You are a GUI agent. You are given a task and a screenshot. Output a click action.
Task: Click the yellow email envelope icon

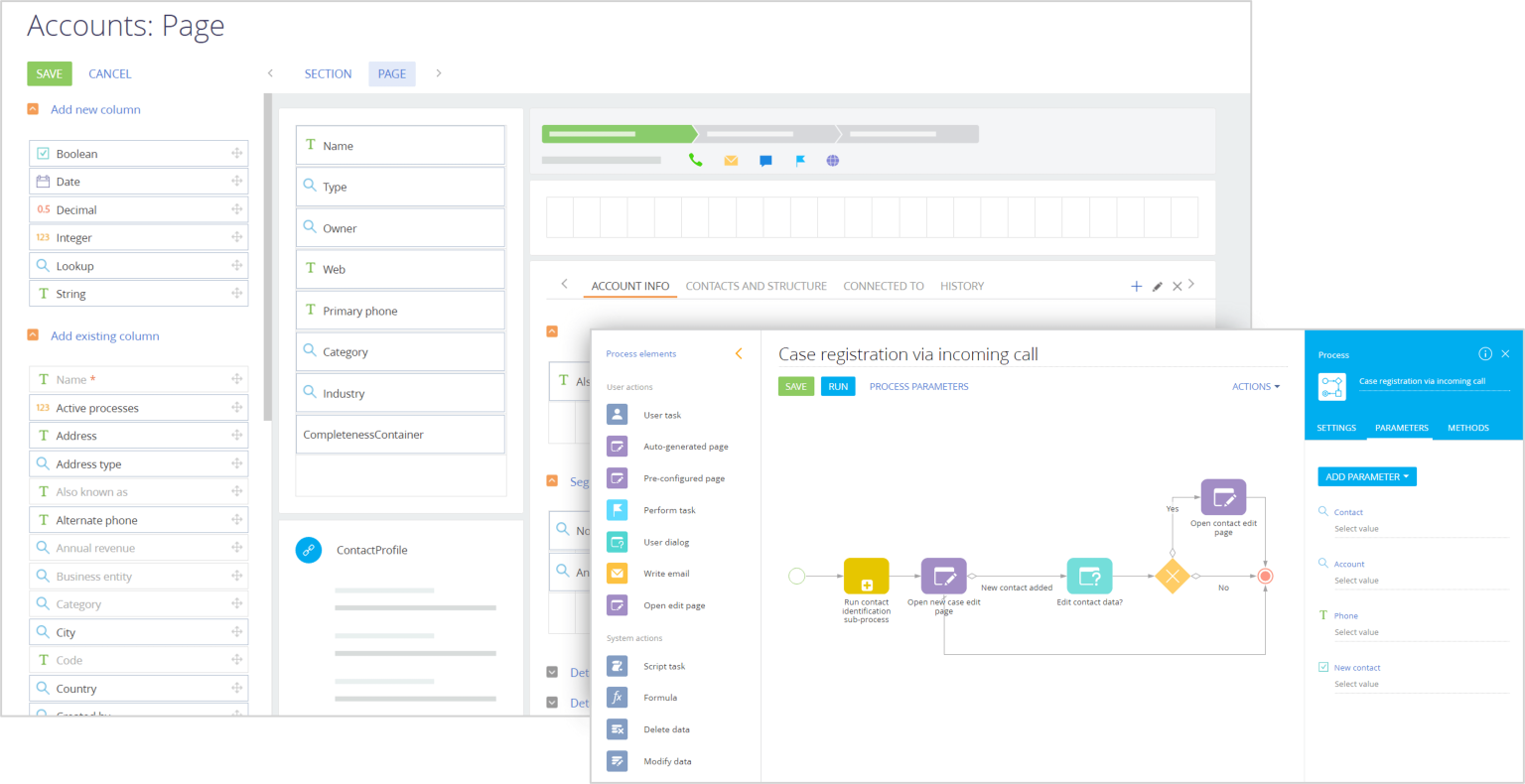(731, 161)
